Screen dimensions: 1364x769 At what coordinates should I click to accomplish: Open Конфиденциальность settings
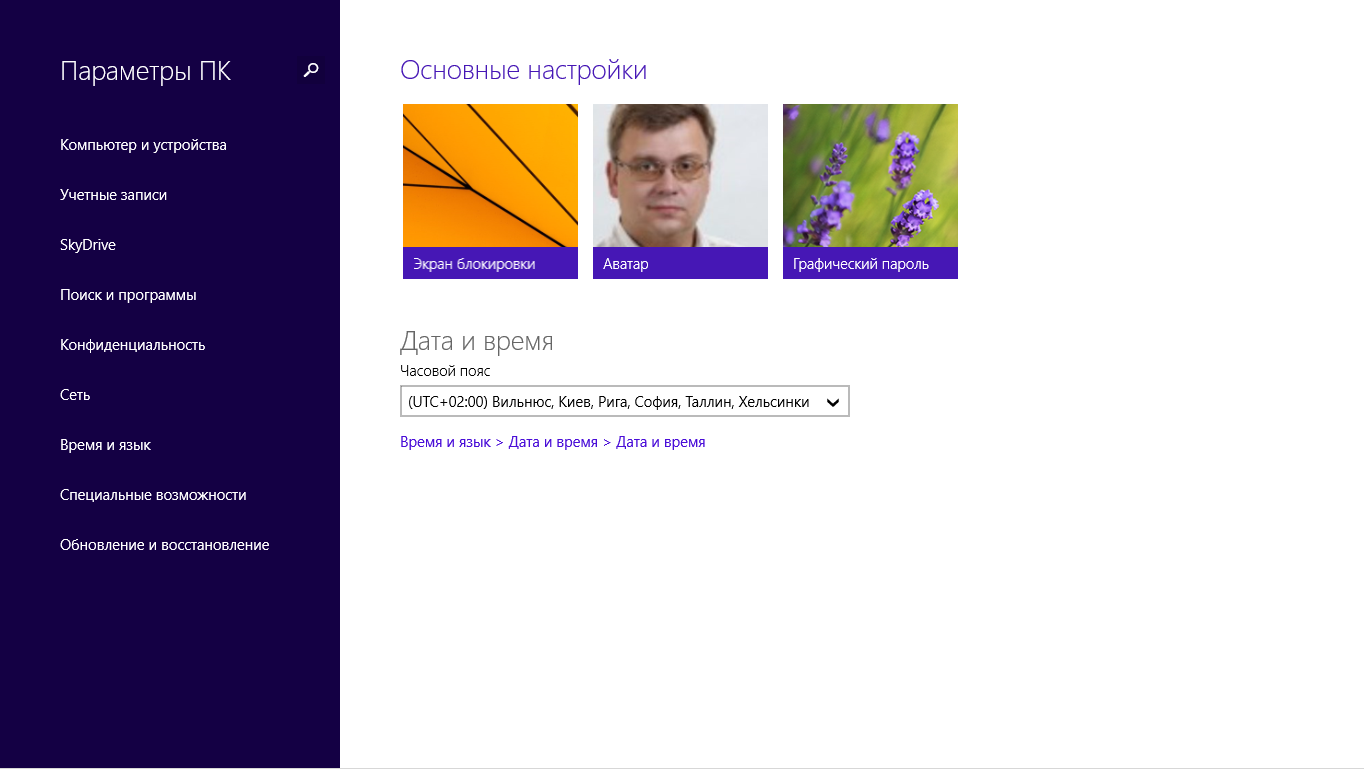[132, 345]
